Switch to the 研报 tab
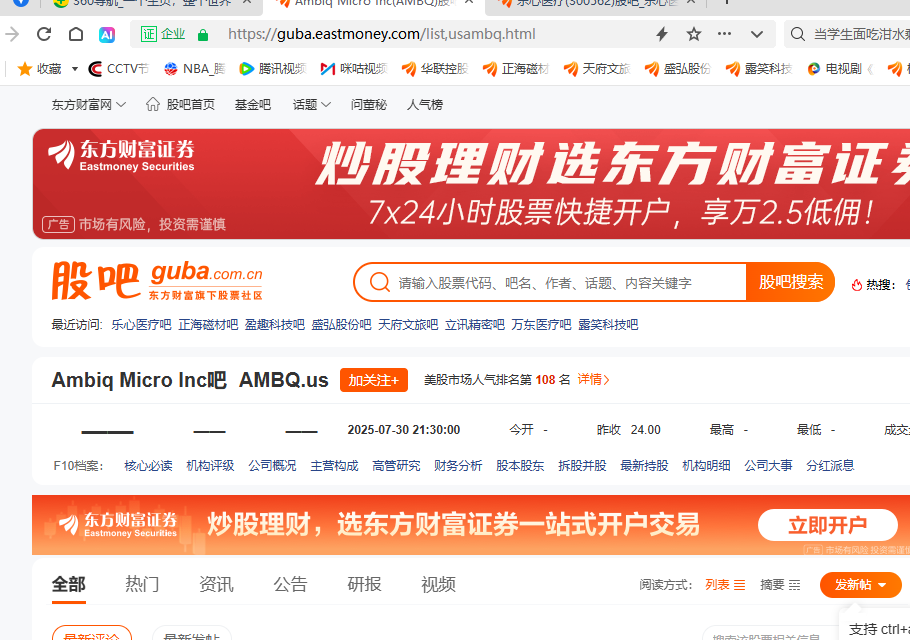Image resolution: width=910 pixels, height=640 pixels. click(364, 584)
